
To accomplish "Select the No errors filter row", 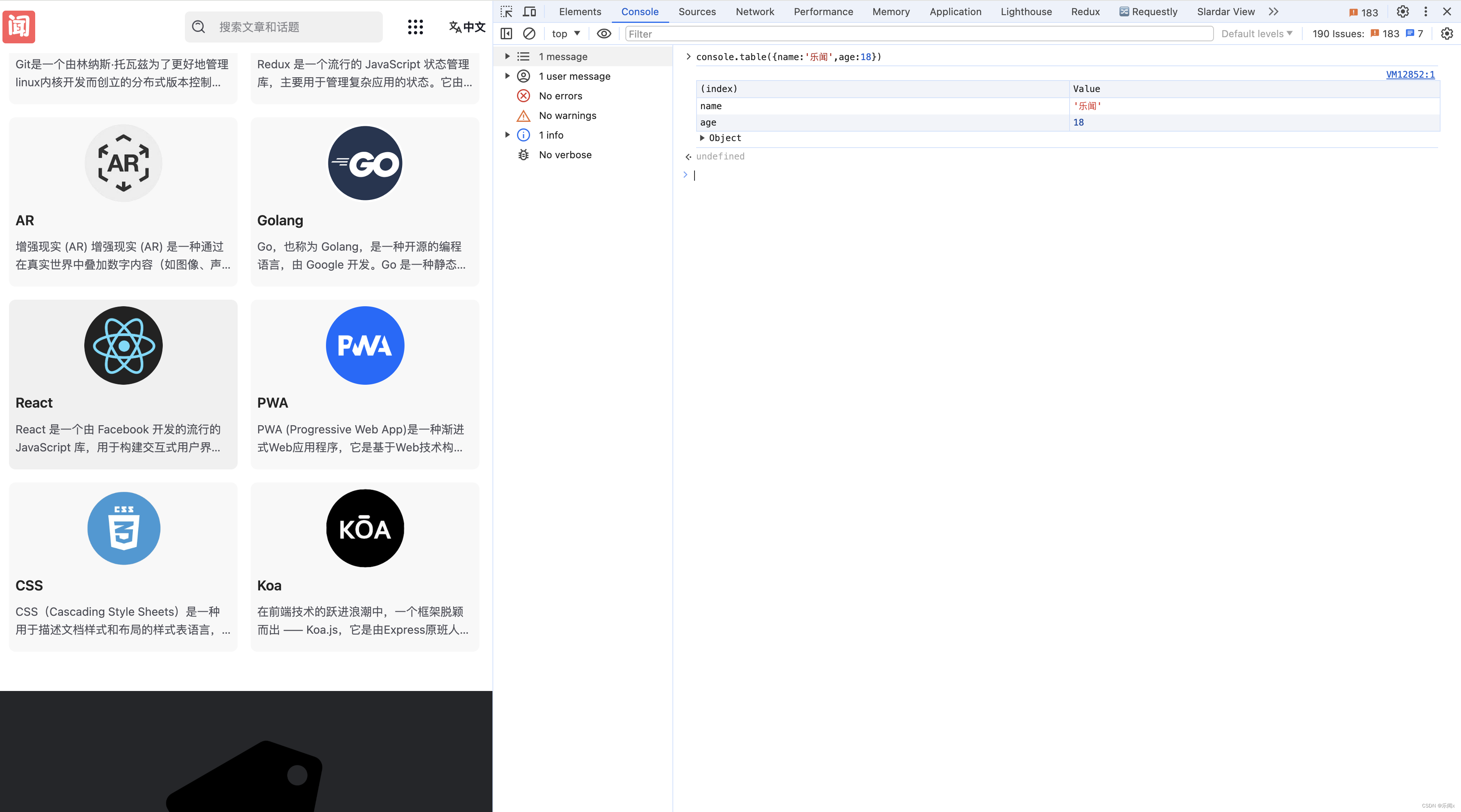I will pyautogui.click(x=583, y=95).
